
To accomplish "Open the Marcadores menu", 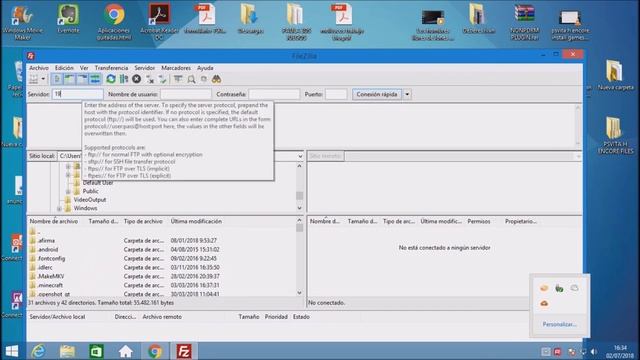I will (x=176, y=68).
